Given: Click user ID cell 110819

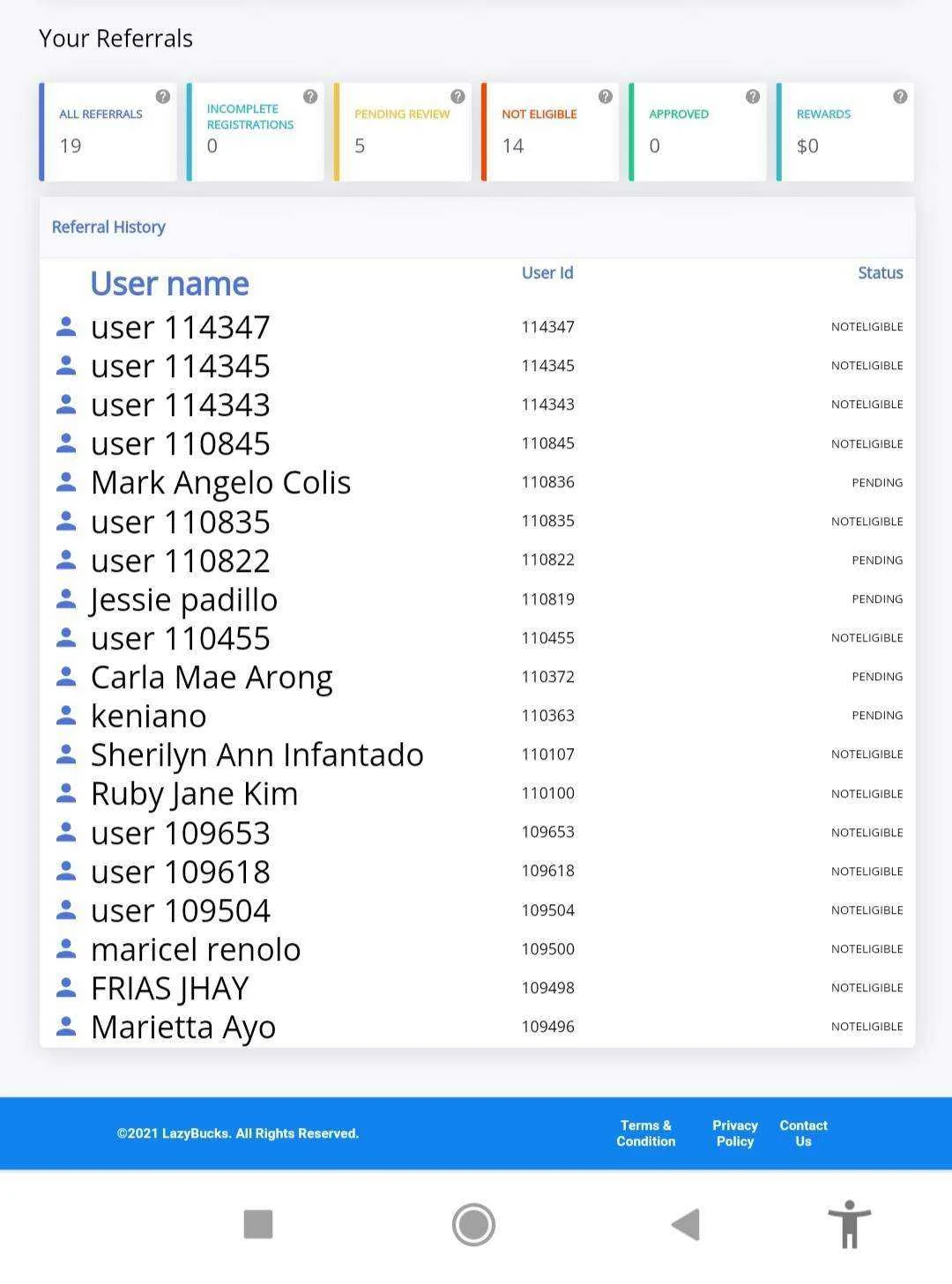Looking at the screenshot, I should [x=547, y=599].
